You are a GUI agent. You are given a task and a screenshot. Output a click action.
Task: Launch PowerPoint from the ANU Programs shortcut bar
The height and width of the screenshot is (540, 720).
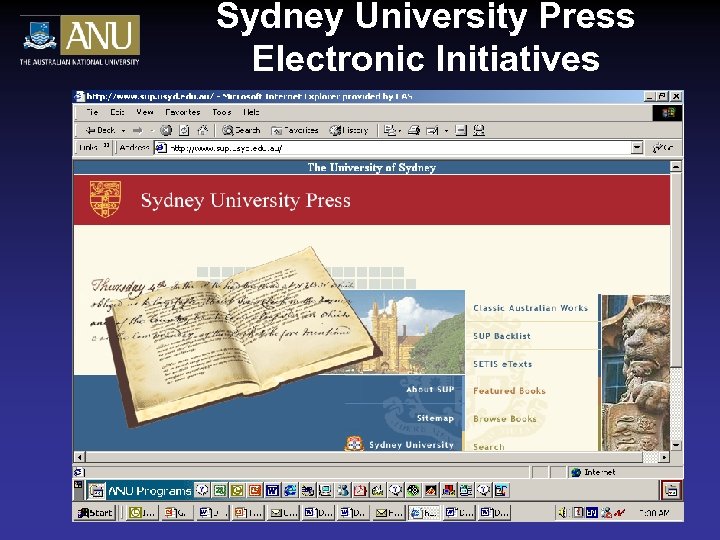pyautogui.click(x=255, y=491)
